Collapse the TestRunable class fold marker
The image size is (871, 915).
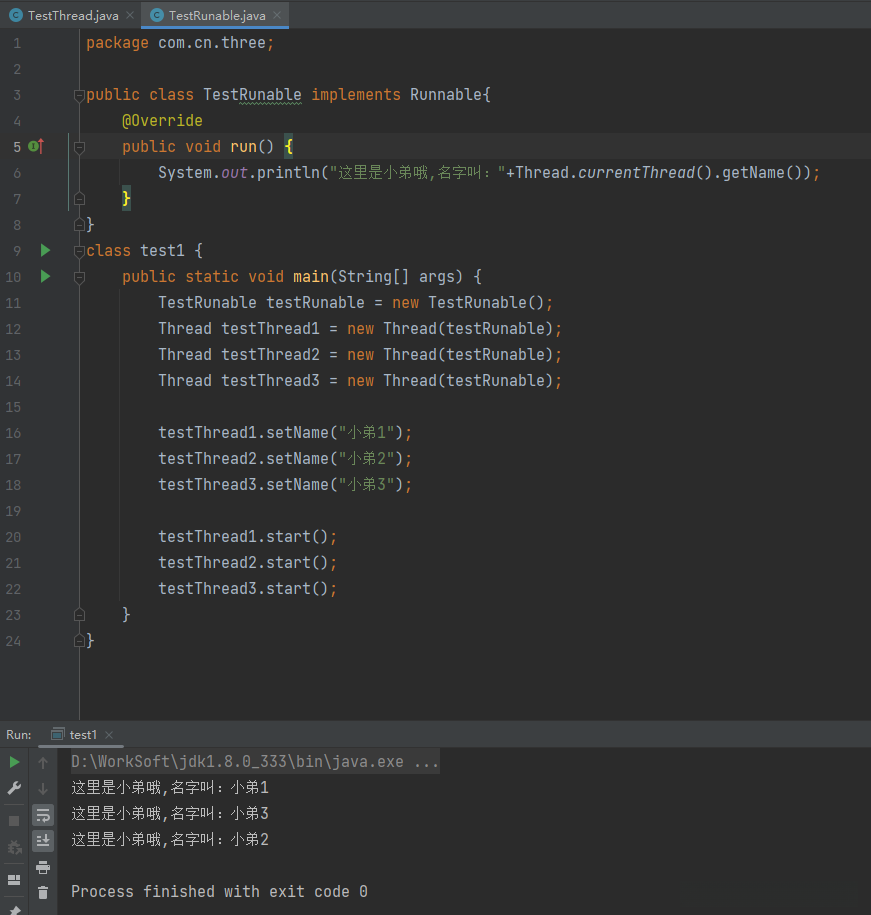(79, 95)
